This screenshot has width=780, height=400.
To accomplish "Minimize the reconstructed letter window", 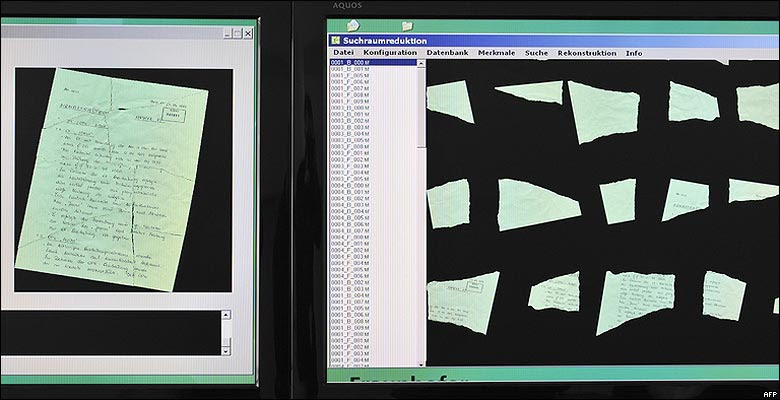I will pyautogui.click(x=227, y=33).
